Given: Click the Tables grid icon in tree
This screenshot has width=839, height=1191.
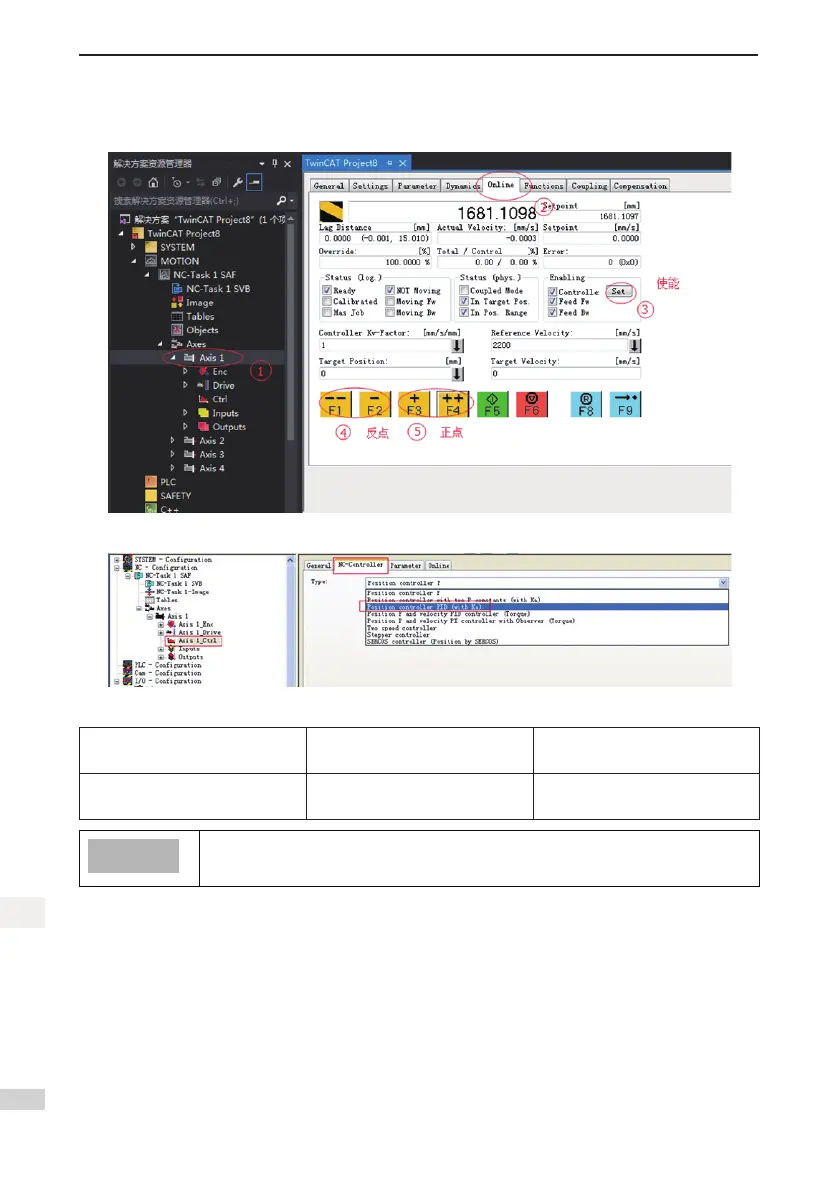Looking at the screenshot, I should (x=177, y=316).
